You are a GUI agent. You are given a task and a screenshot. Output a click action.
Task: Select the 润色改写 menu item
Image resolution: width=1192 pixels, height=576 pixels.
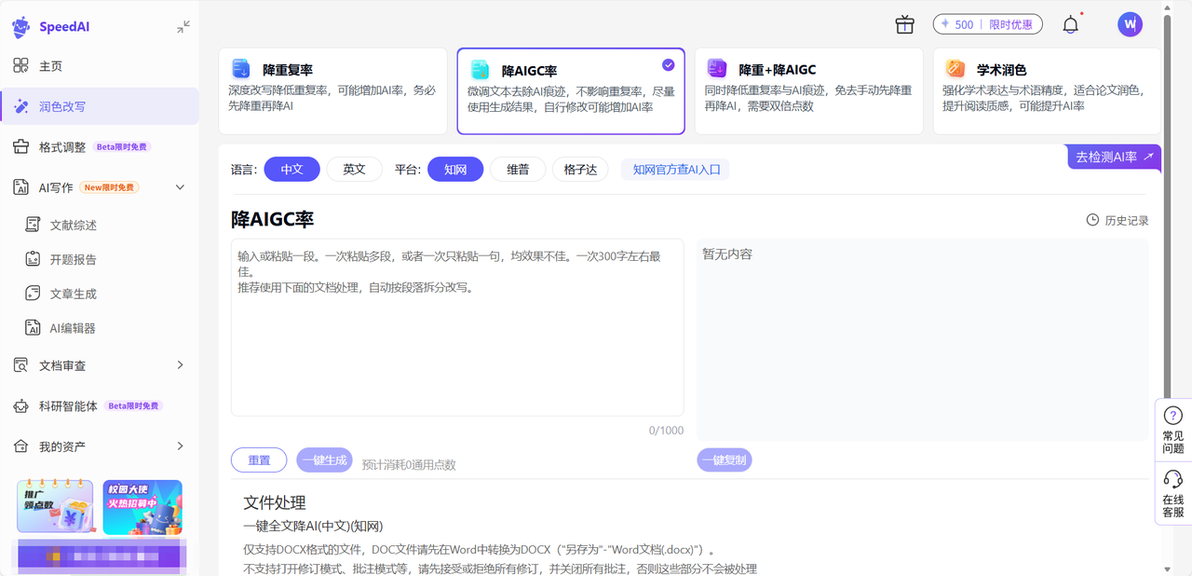100,106
